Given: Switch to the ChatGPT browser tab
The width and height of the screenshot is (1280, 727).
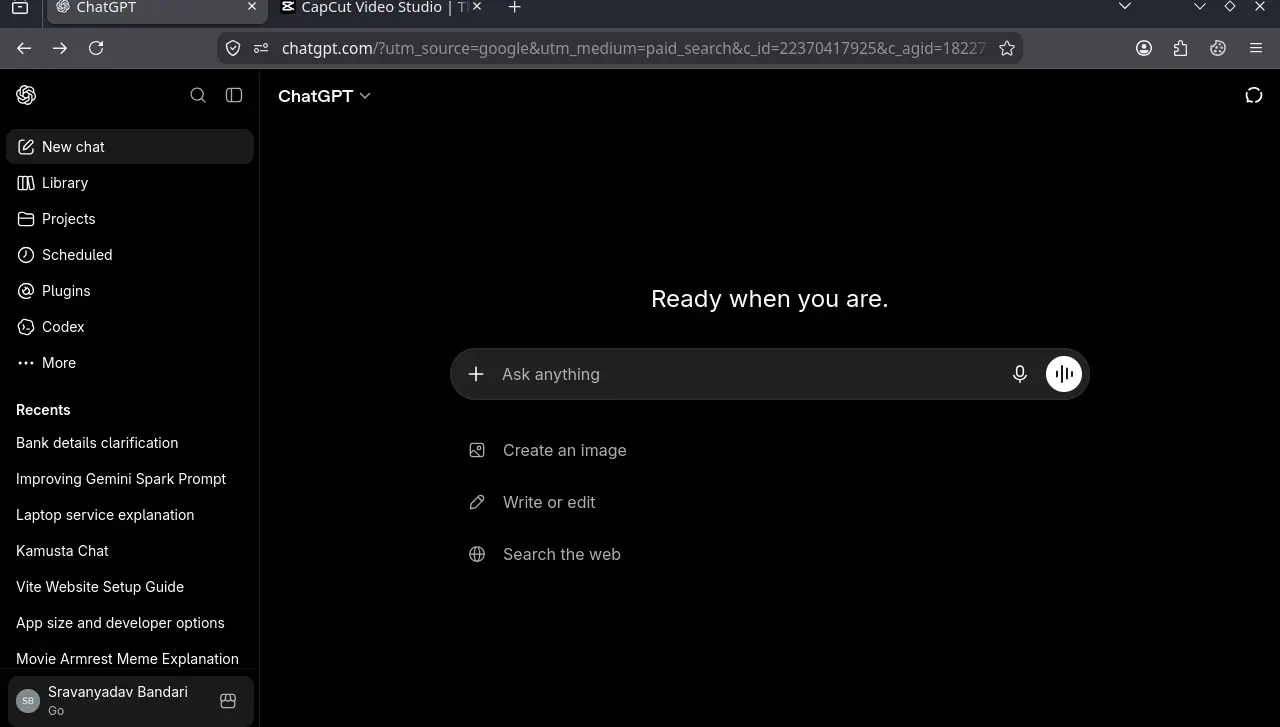Looking at the screenshot, I should (156, 9).
